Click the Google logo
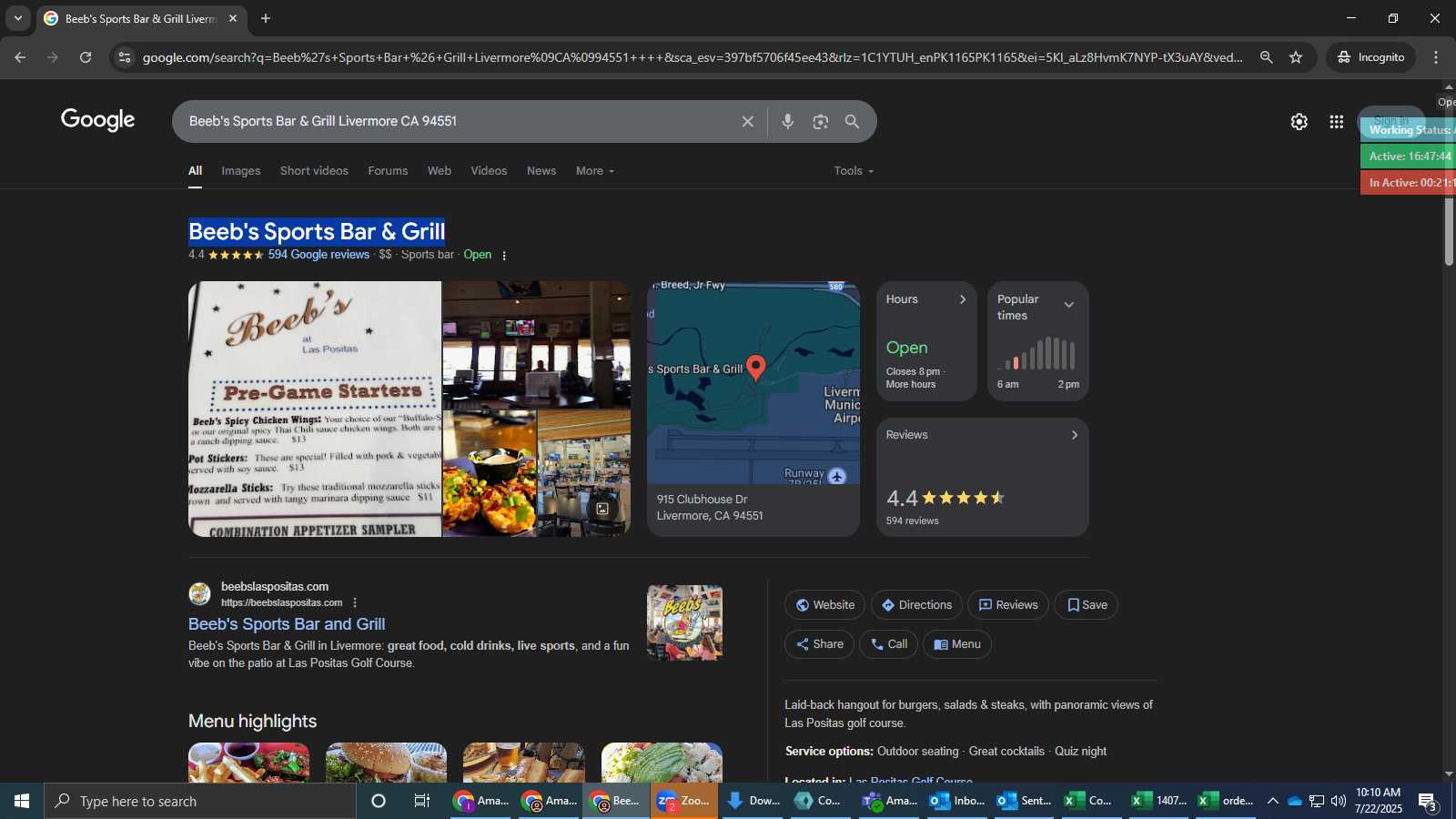 pyautogui.click(x=97, y=120)
